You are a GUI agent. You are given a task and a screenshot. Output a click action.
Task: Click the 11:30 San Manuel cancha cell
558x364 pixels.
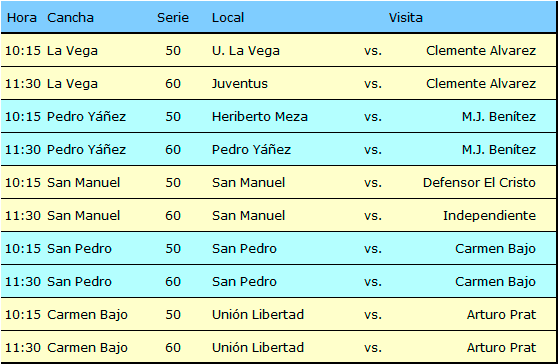coord(83,216)
